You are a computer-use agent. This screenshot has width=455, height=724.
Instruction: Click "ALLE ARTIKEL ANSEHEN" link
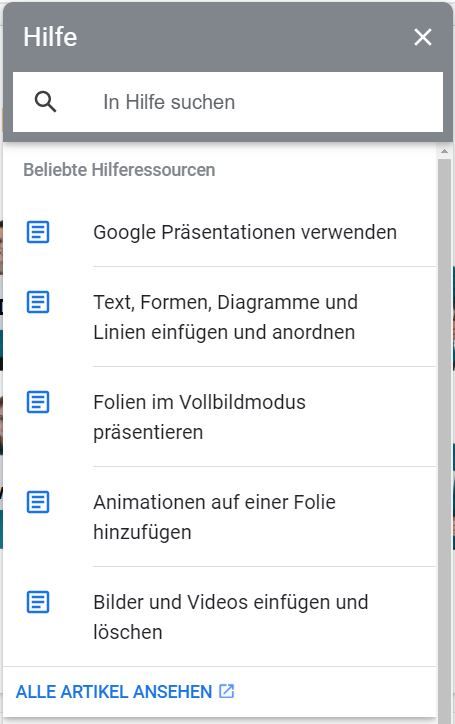[114, 692]
